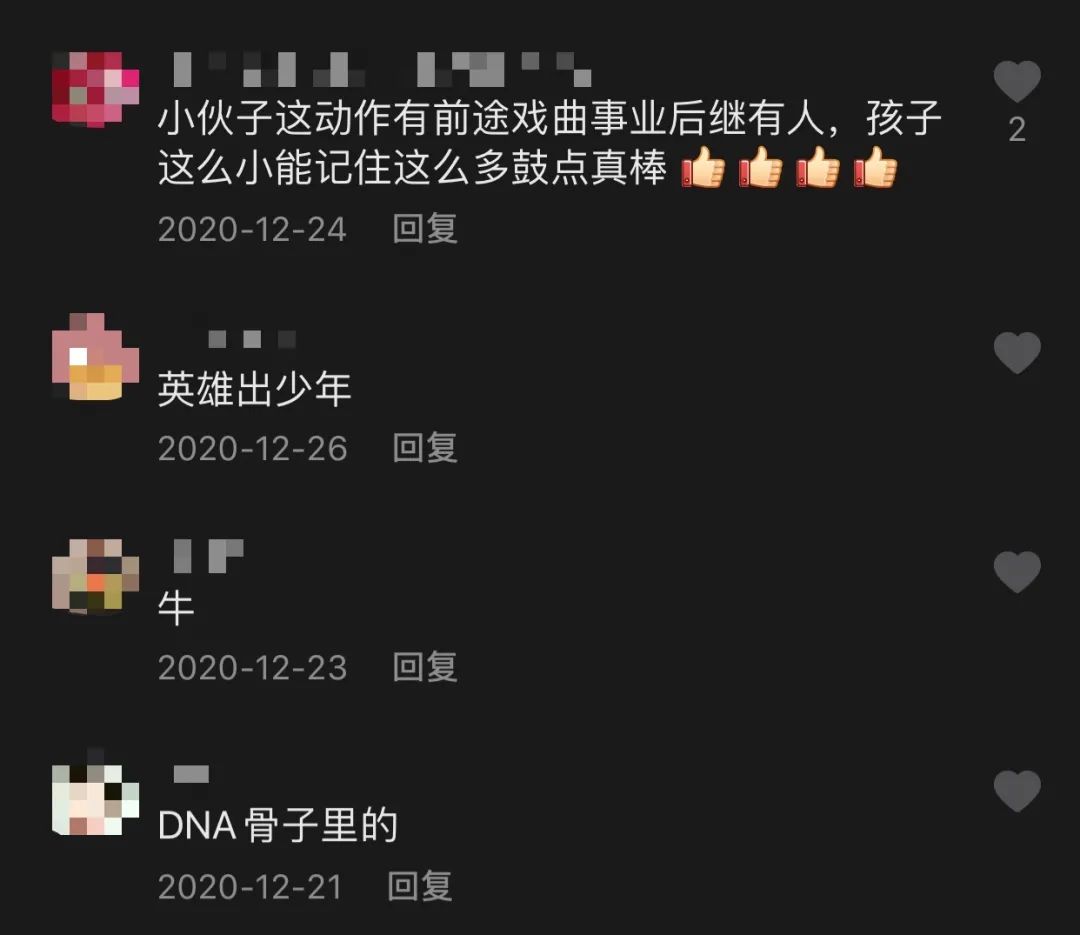Like the comment about 戏曲事业后继有人

pos(1017,81)
